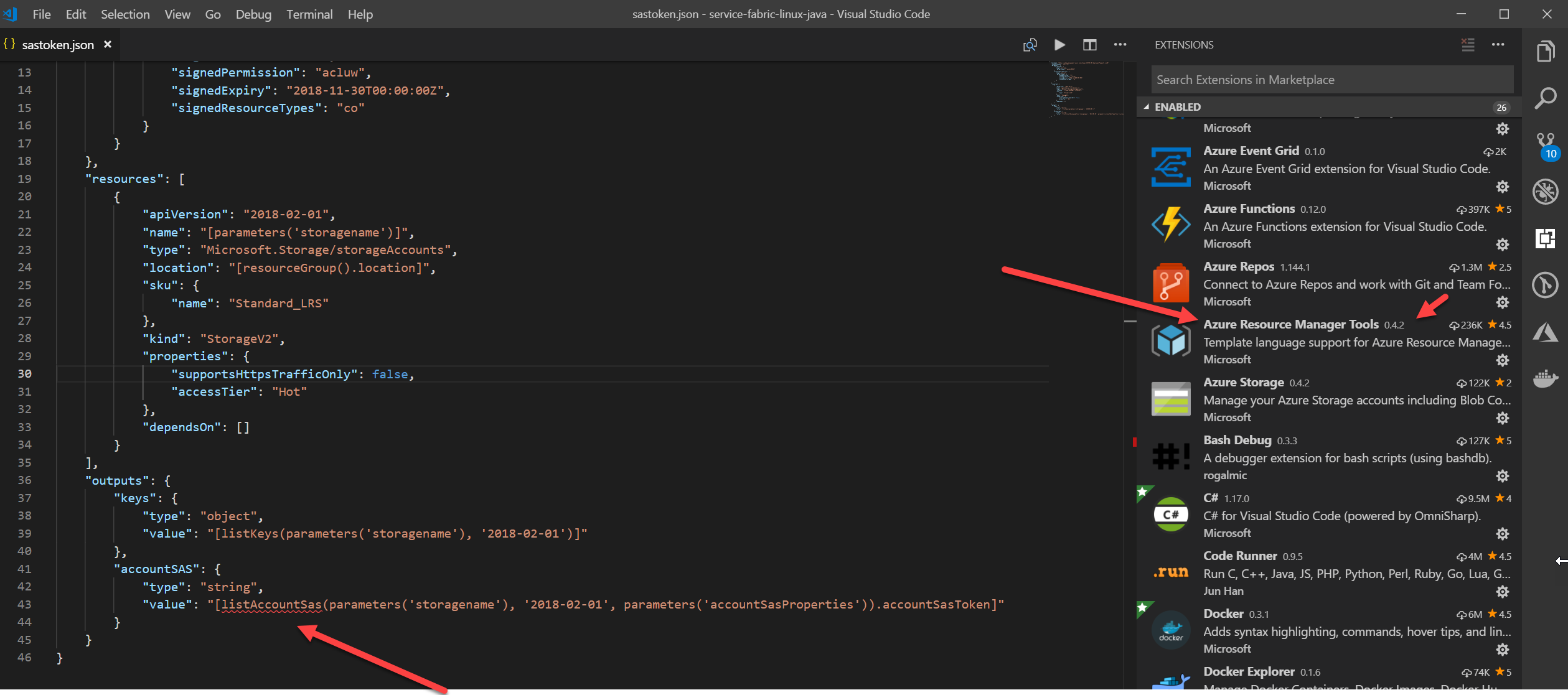Collapse the ENABLED extensions section
This screenshot has width=1568, height=695.
tap(1146, 106)
